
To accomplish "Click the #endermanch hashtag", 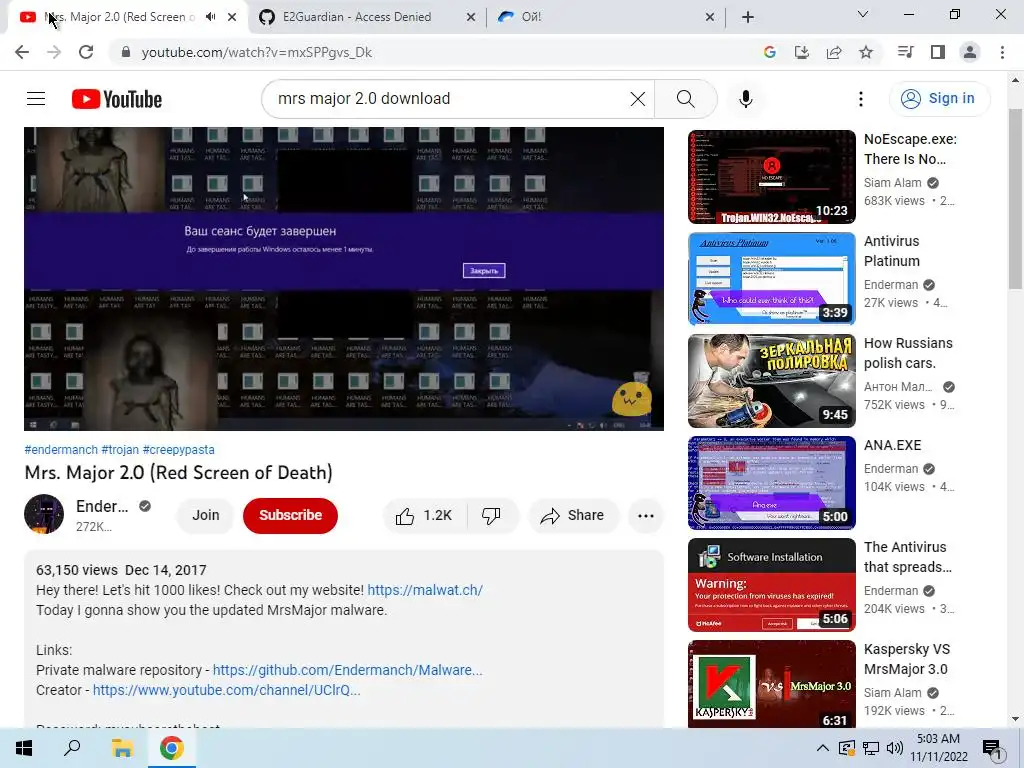I will point(61,450).
